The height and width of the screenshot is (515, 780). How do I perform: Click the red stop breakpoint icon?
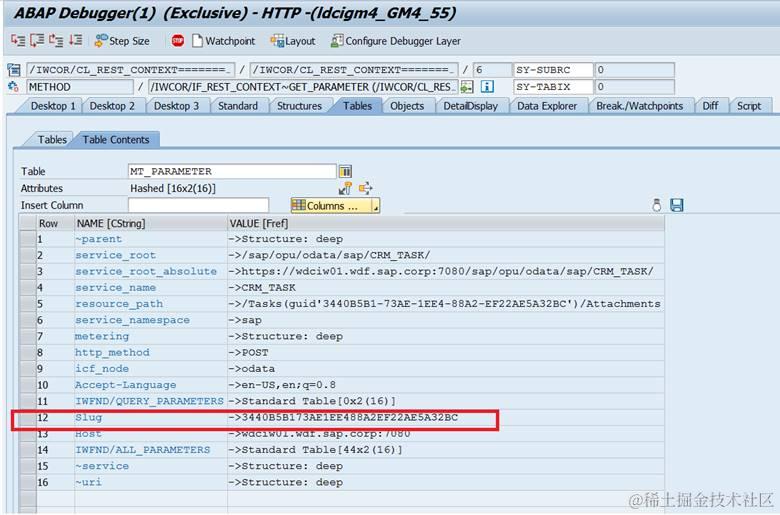[x=178, y=41]
